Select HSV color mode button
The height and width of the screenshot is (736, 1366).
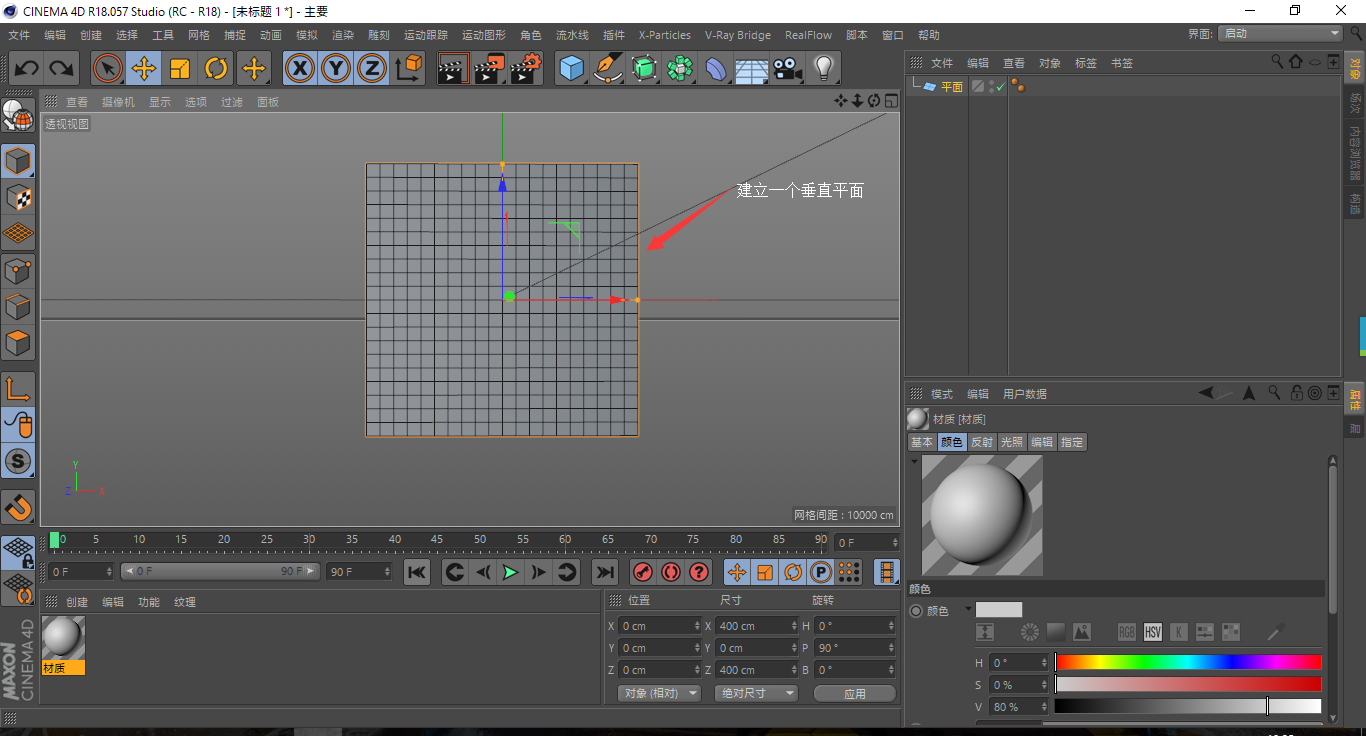pyautogui.click(x=1153, y=632)
